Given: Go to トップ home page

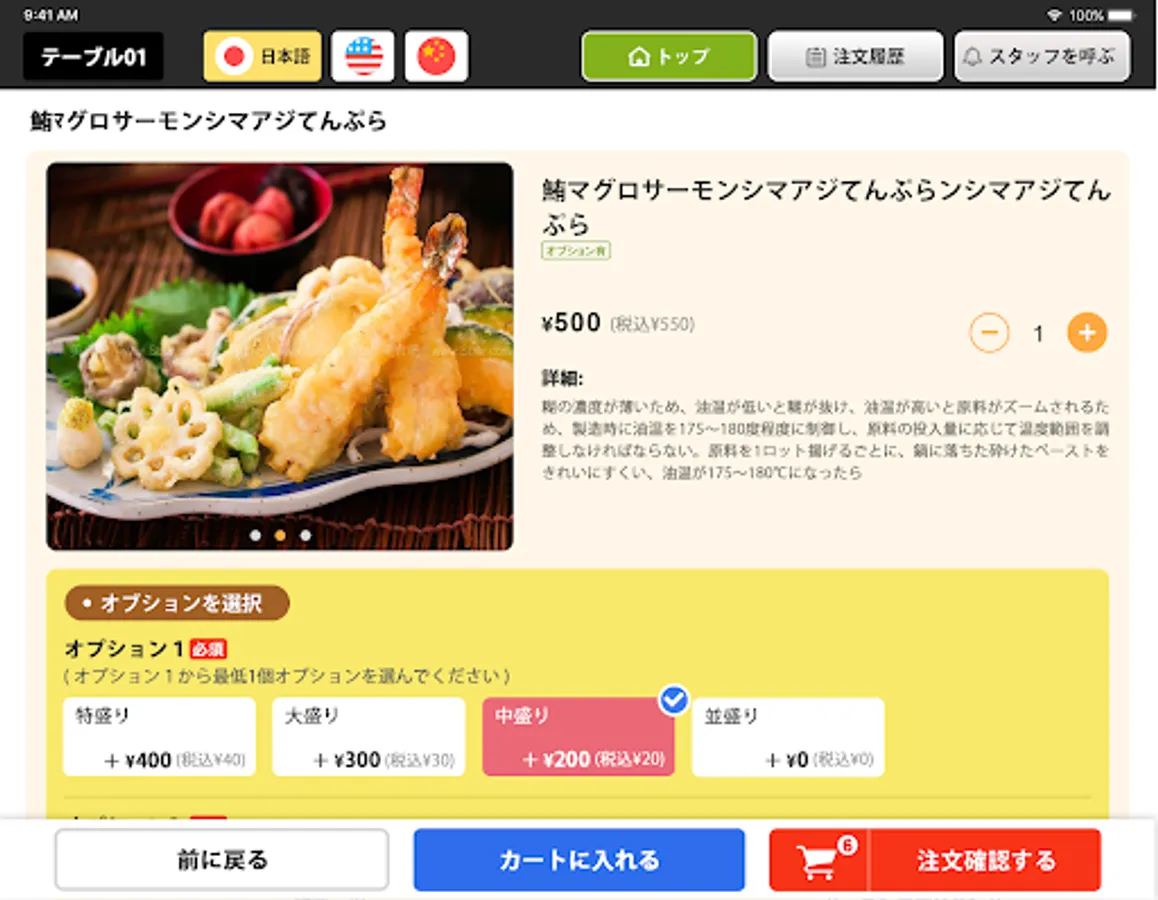Looking at the screenshot, I should [x=669, y=56].
